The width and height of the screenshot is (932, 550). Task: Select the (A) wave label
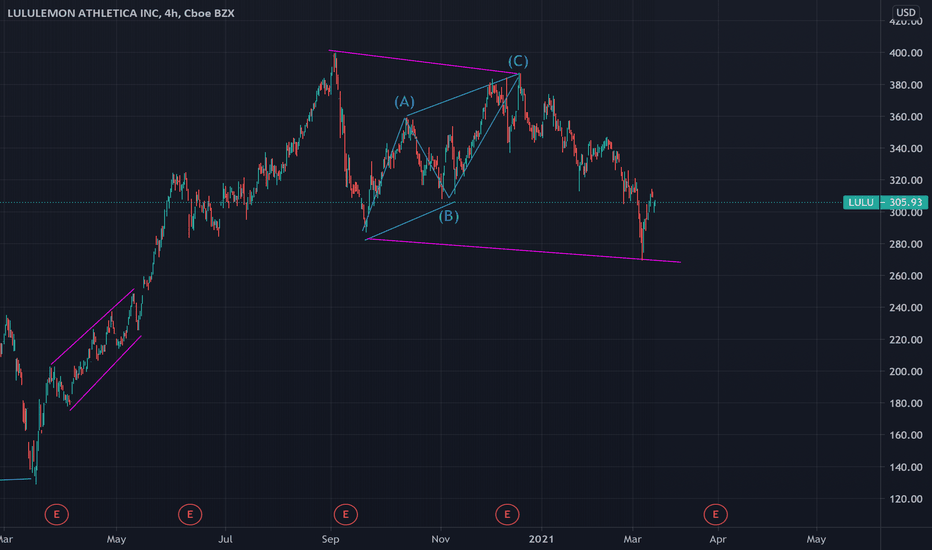[405, 102]
